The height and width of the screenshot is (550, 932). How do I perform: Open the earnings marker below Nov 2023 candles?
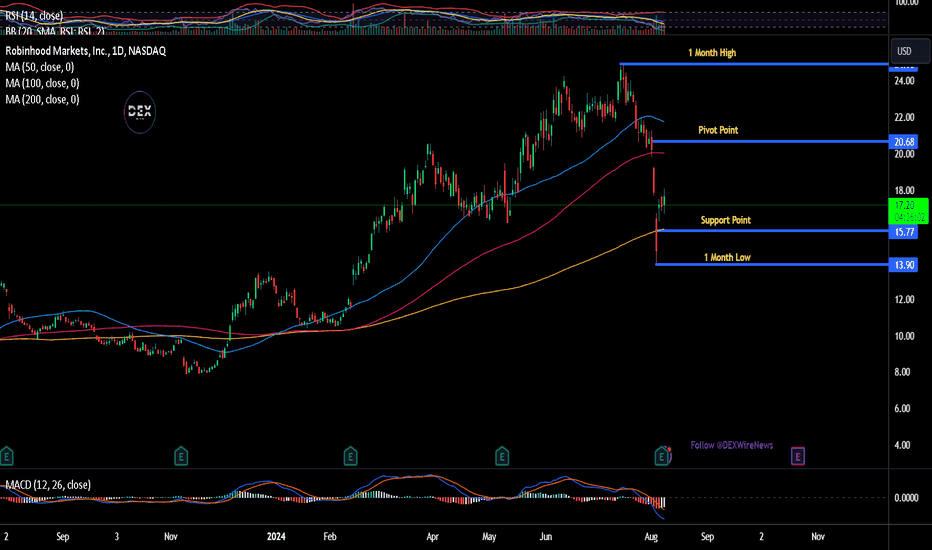[181, 456]
